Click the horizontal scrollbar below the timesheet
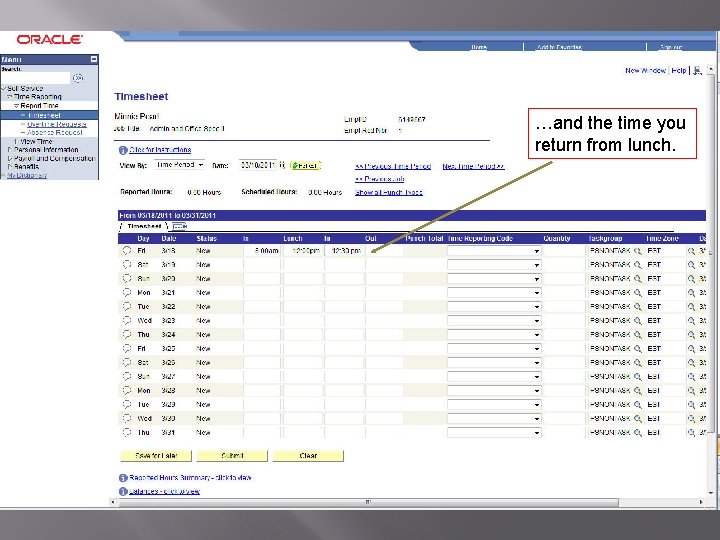 click(x=368, y=502)
